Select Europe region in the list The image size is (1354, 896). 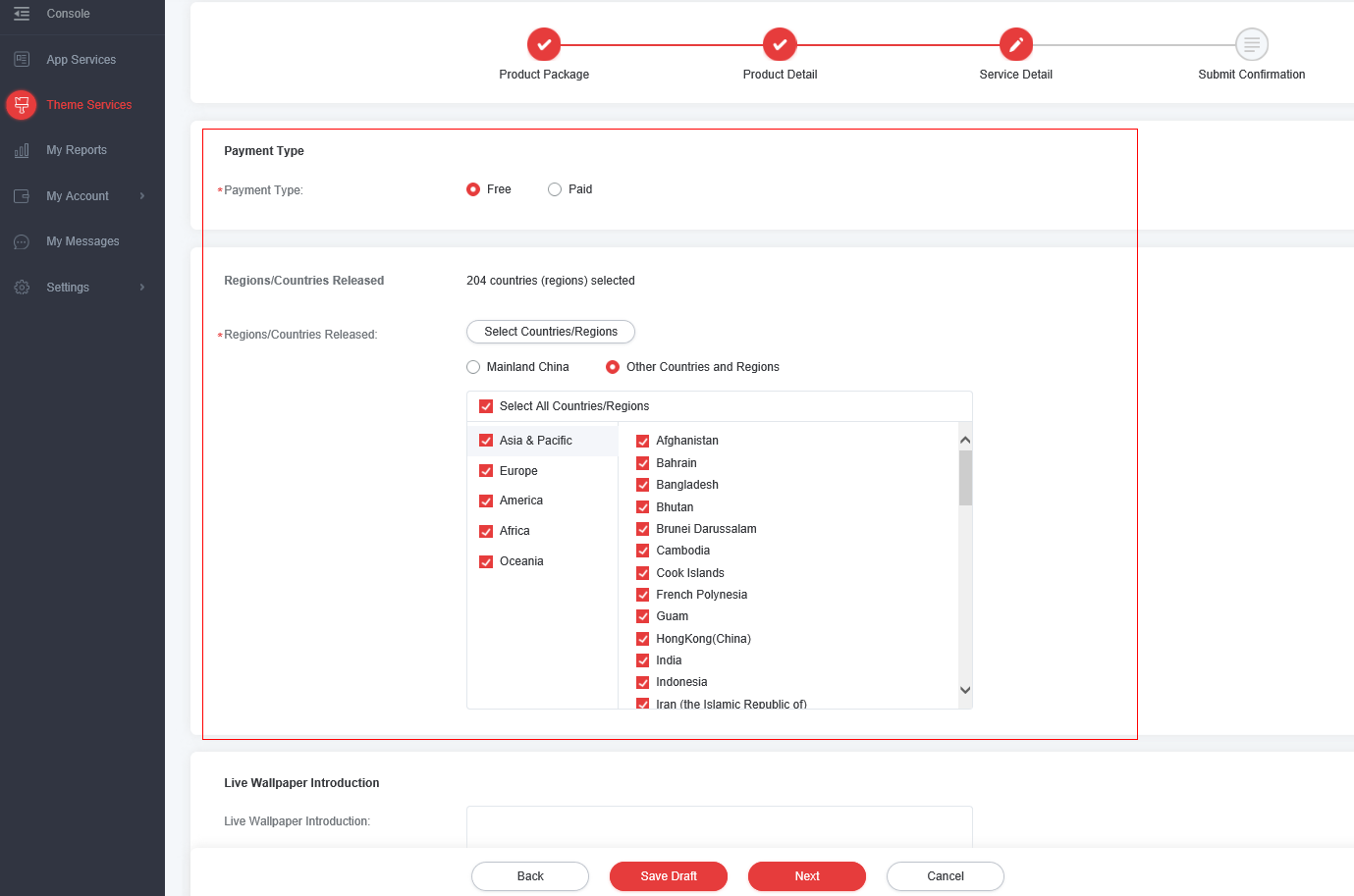coord(518,471)
